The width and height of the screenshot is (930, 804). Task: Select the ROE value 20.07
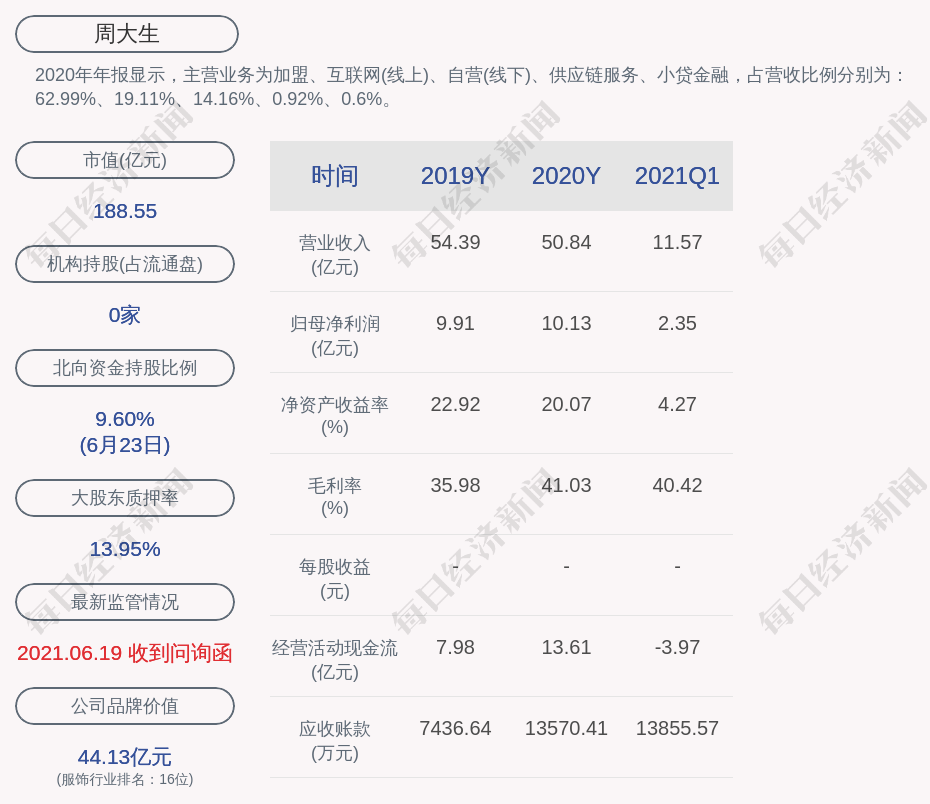tap(566, 404)
